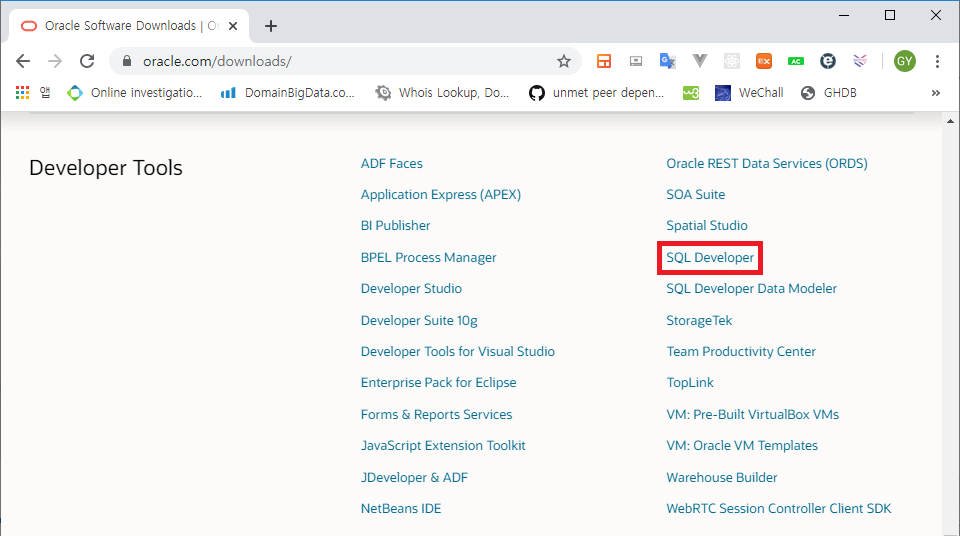Image resolution: width=960 pixels, height=536 pixels.
Task: Go back to the previous page
Action: [x=23, y=61]
